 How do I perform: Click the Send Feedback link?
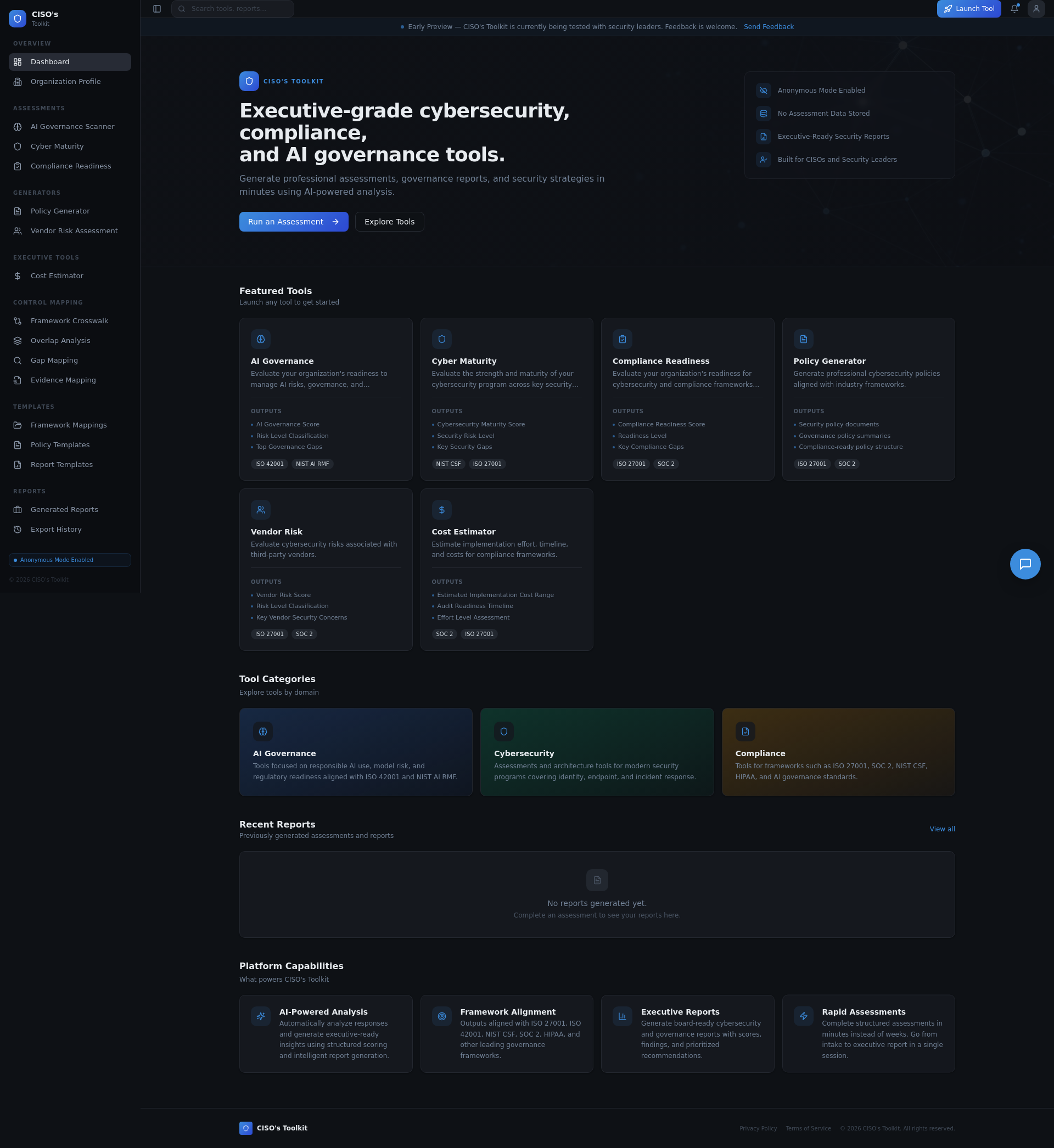[x=768, y=27]
